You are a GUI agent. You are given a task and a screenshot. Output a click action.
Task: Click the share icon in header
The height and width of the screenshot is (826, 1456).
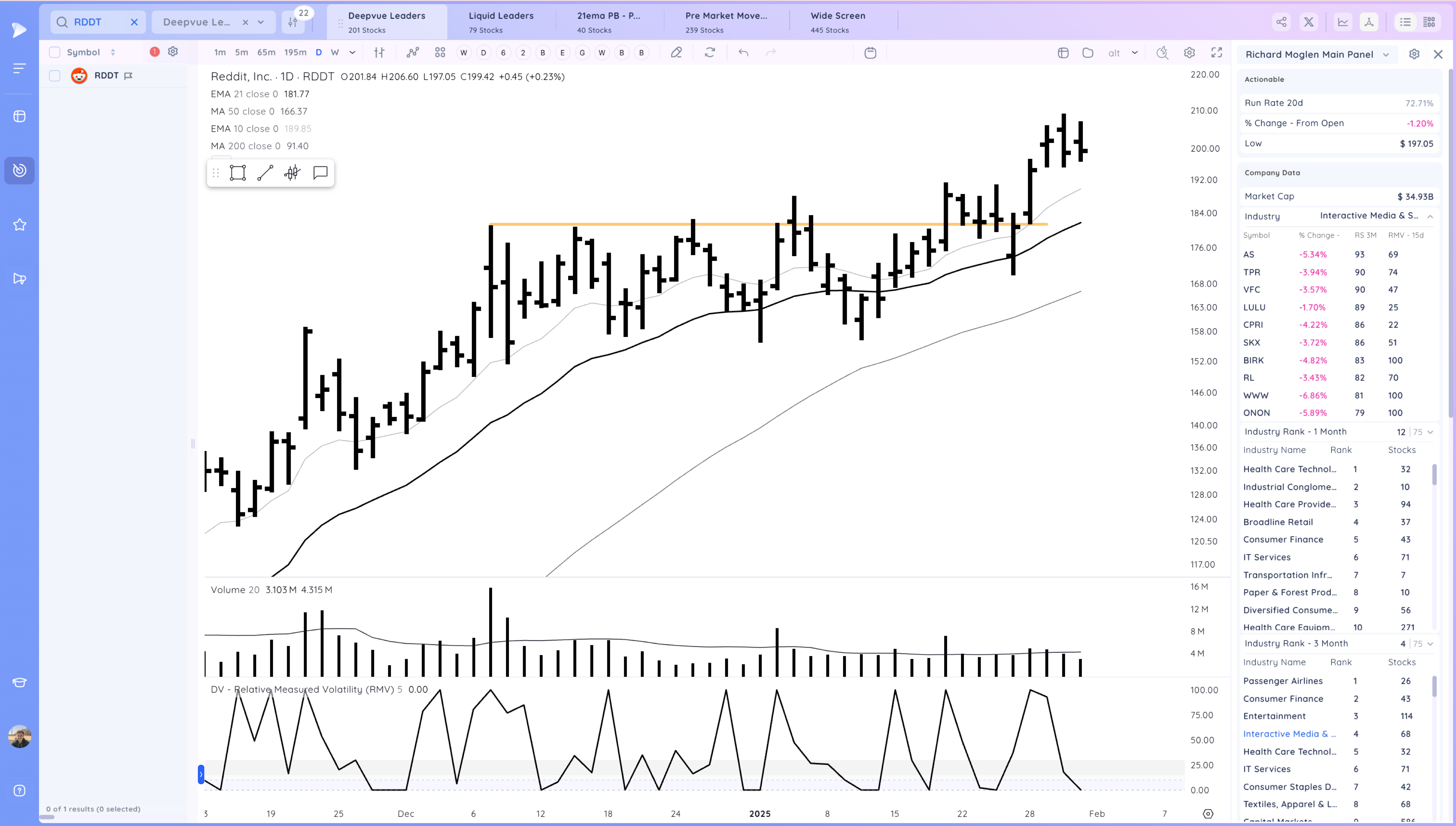[x=1281, y=22]
